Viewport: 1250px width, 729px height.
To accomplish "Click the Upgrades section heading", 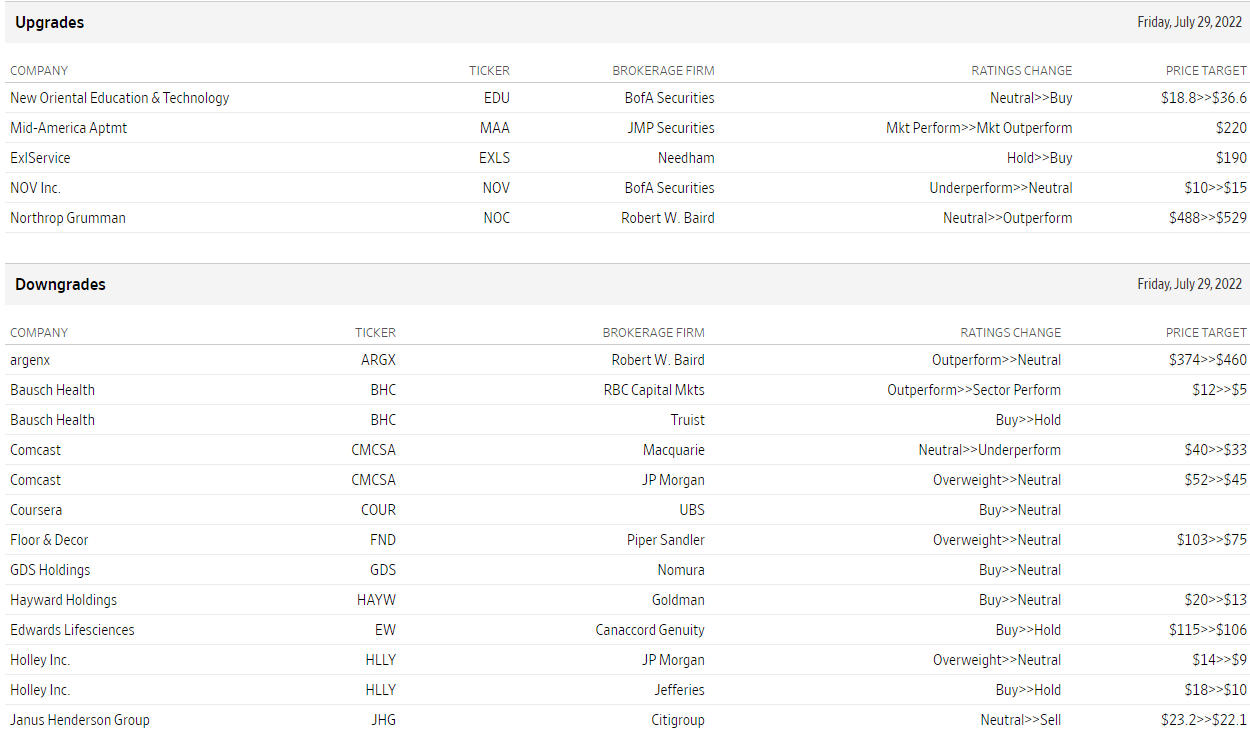I will coord(50,22).
